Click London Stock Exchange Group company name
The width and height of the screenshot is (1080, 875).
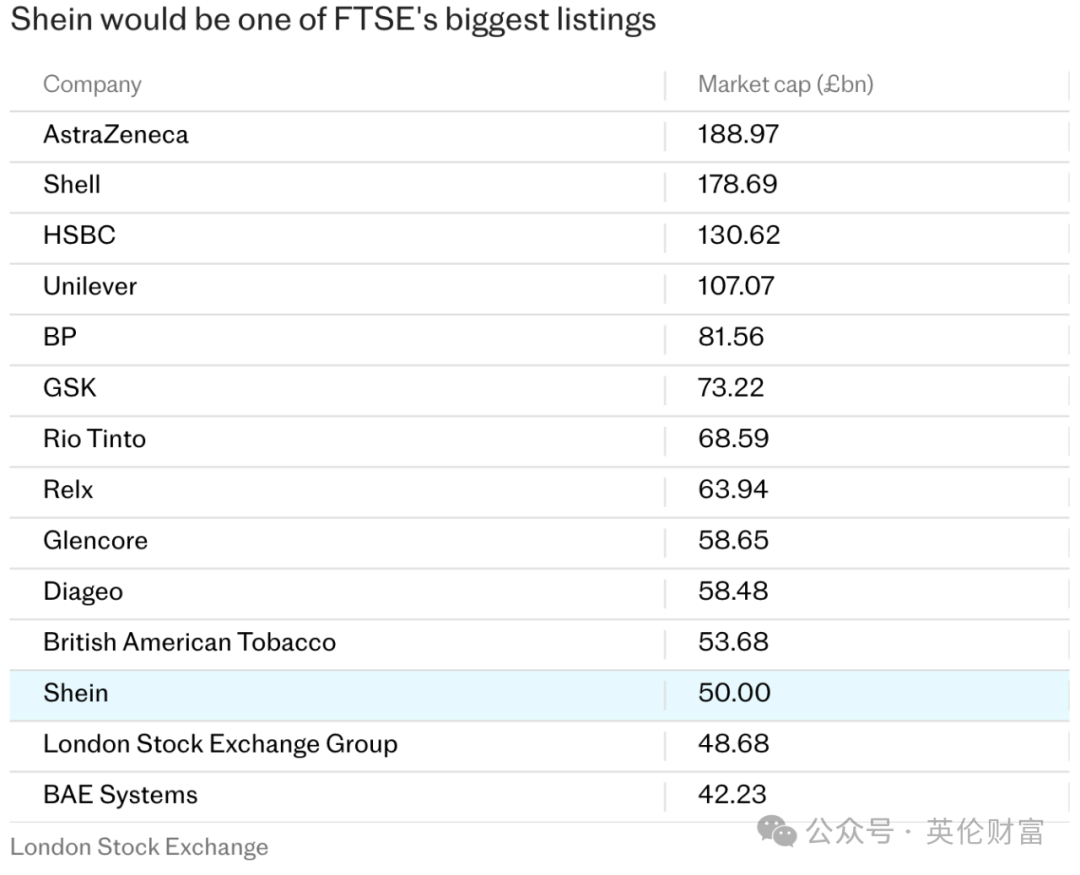pyautogui.click(x=220, y=745)
